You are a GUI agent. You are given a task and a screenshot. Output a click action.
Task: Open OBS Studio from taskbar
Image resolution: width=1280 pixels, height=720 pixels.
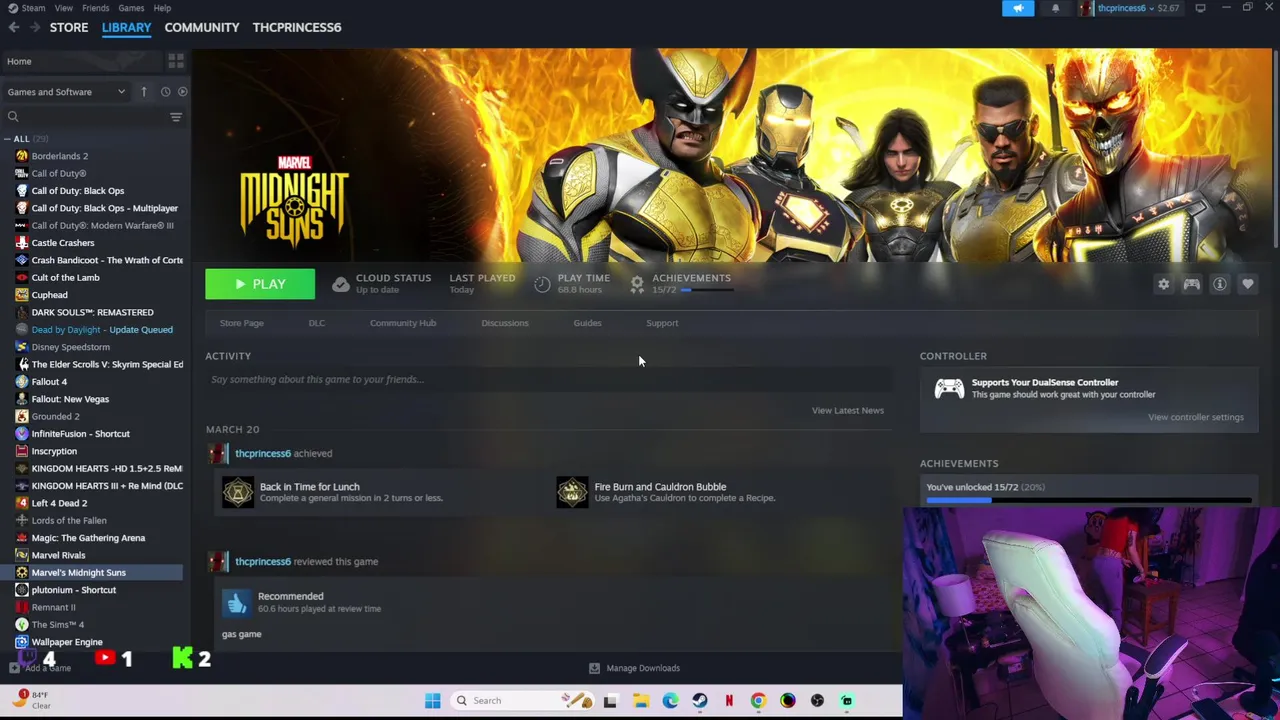point(817,701)
